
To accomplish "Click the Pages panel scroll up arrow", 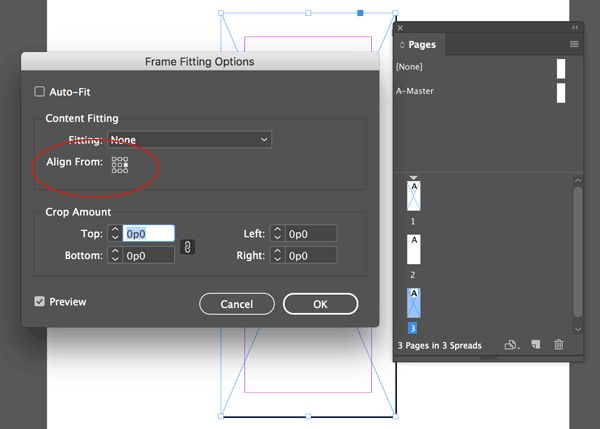I will tap(578, 180).
